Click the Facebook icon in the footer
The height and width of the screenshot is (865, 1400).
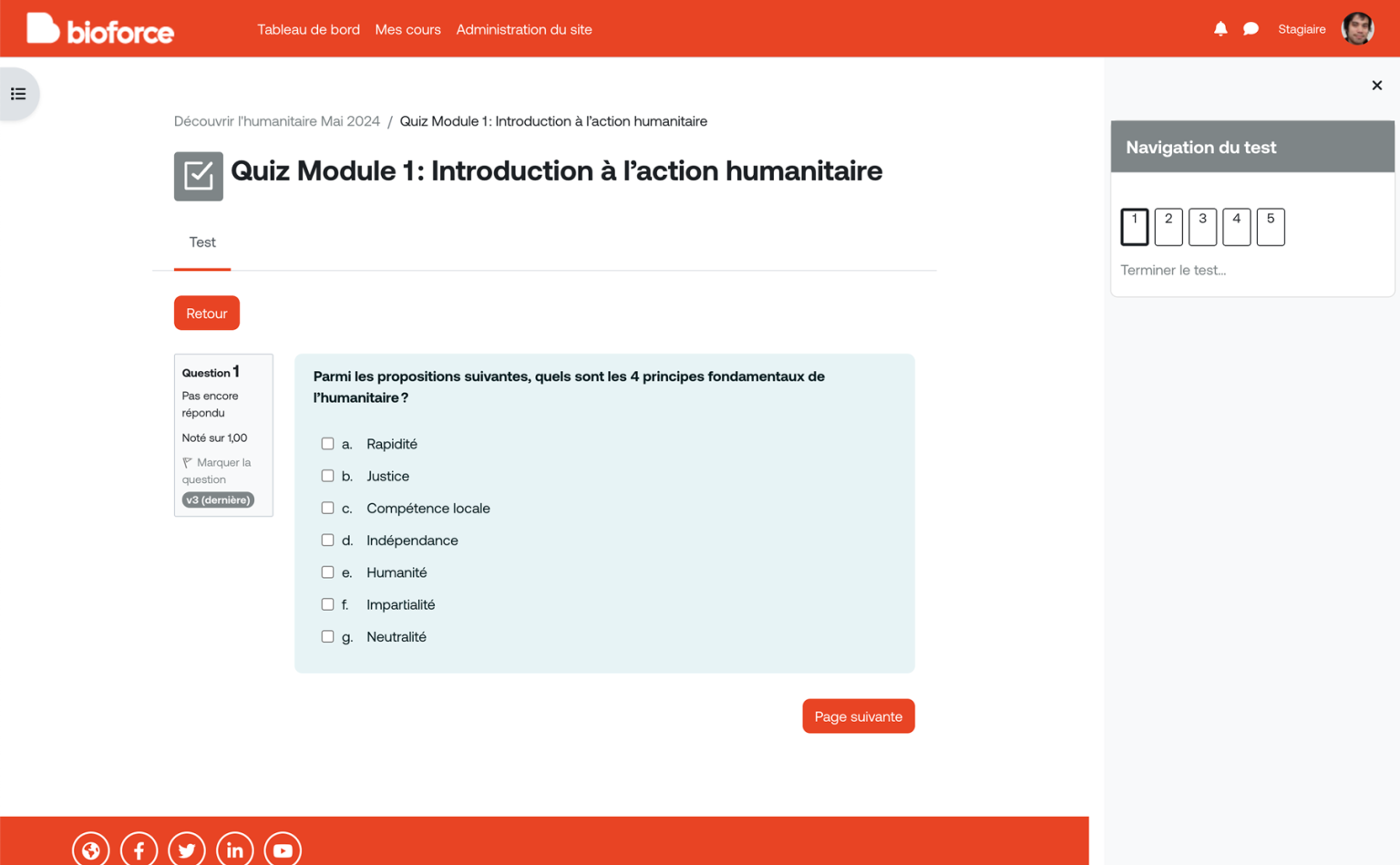139,850
